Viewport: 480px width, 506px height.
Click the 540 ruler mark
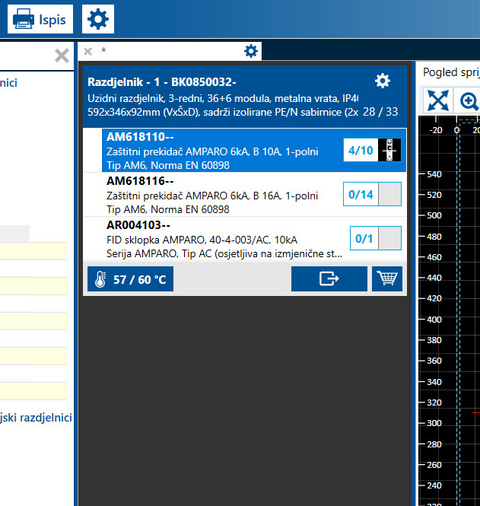pyautogui.click(x=434, y=174)
